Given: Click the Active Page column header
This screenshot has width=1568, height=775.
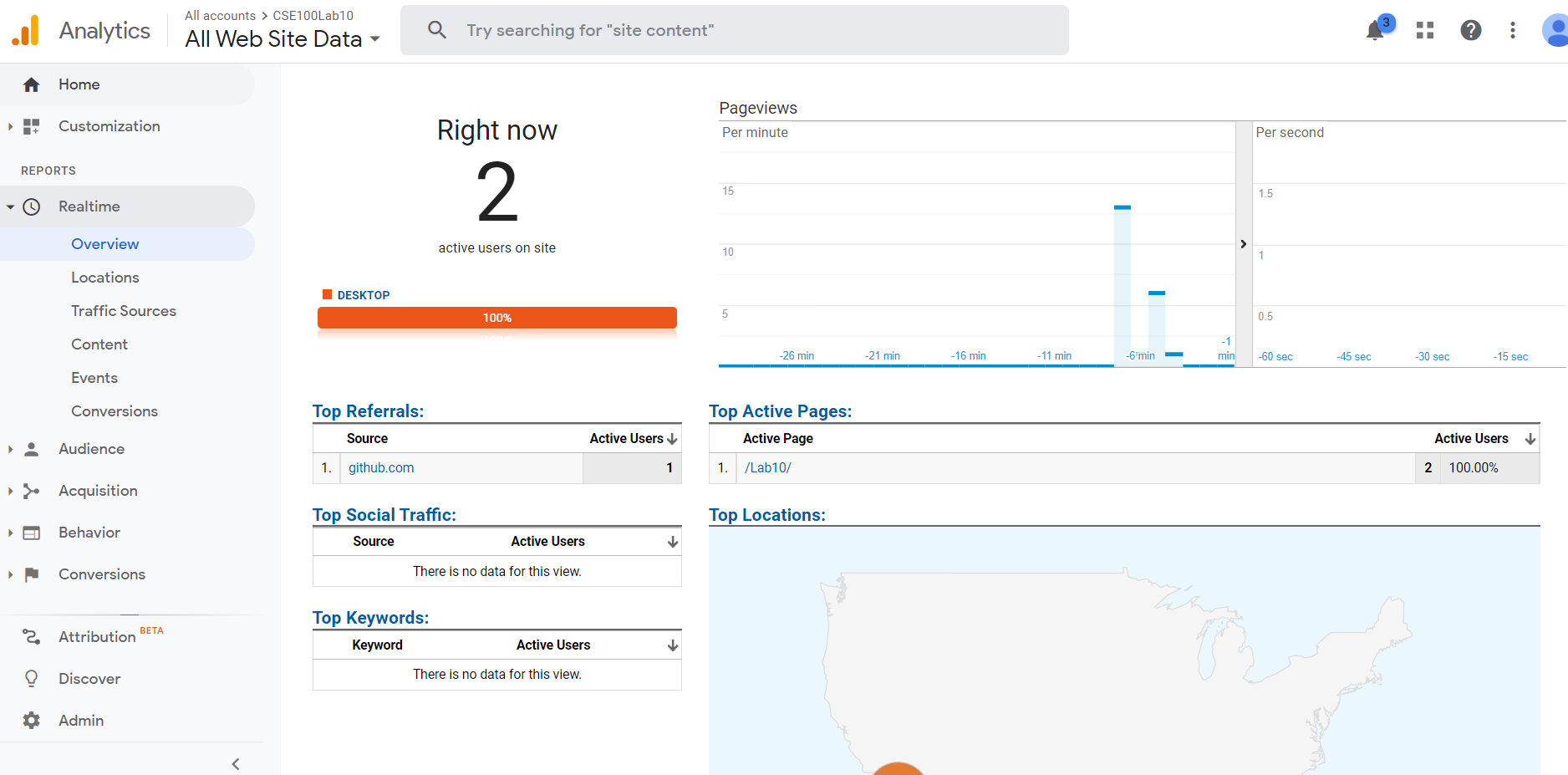Looking at the screenshot, I should pos(778,439).
